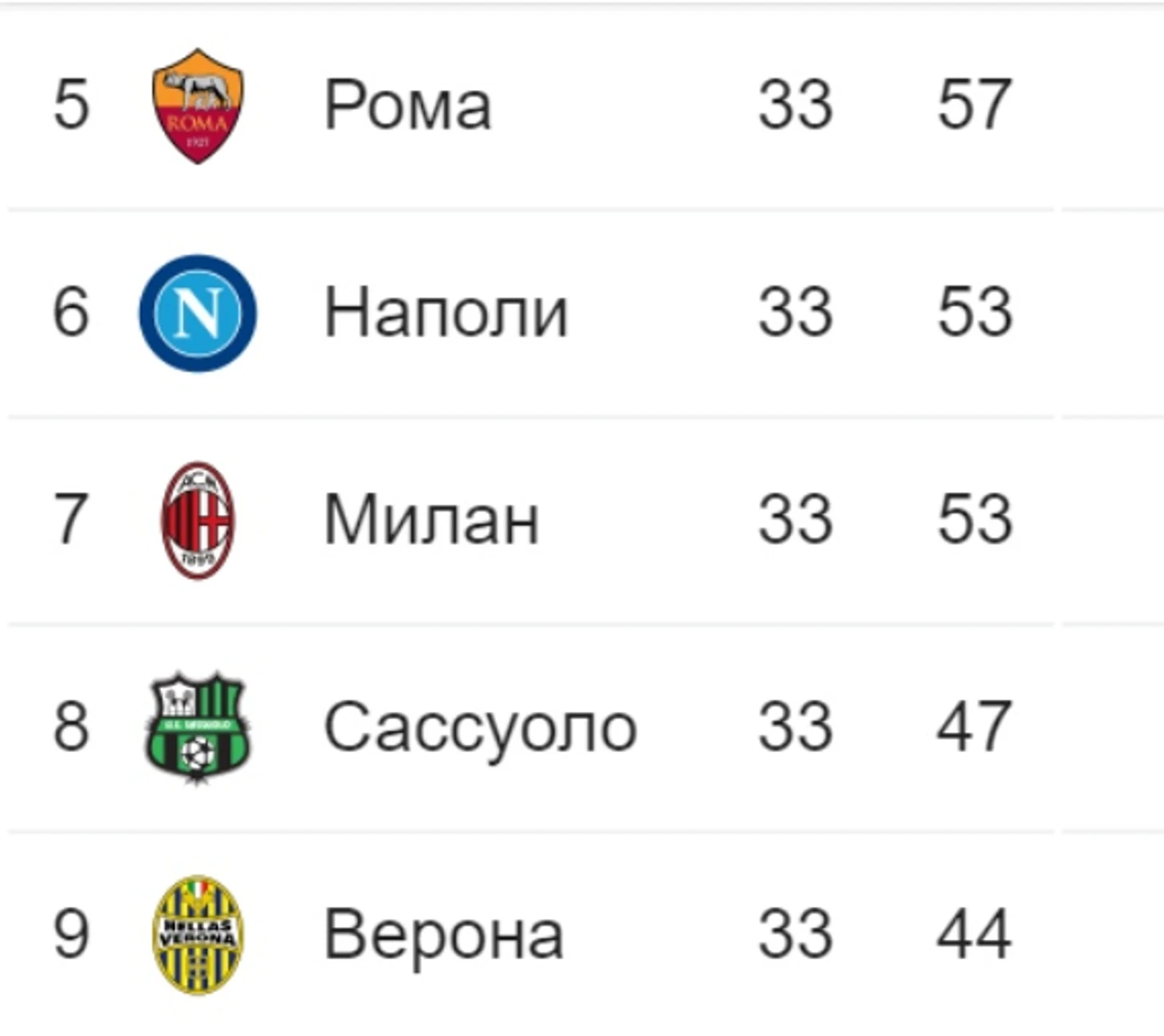
Task: Click position number 8 in the table
Action: 71,727
